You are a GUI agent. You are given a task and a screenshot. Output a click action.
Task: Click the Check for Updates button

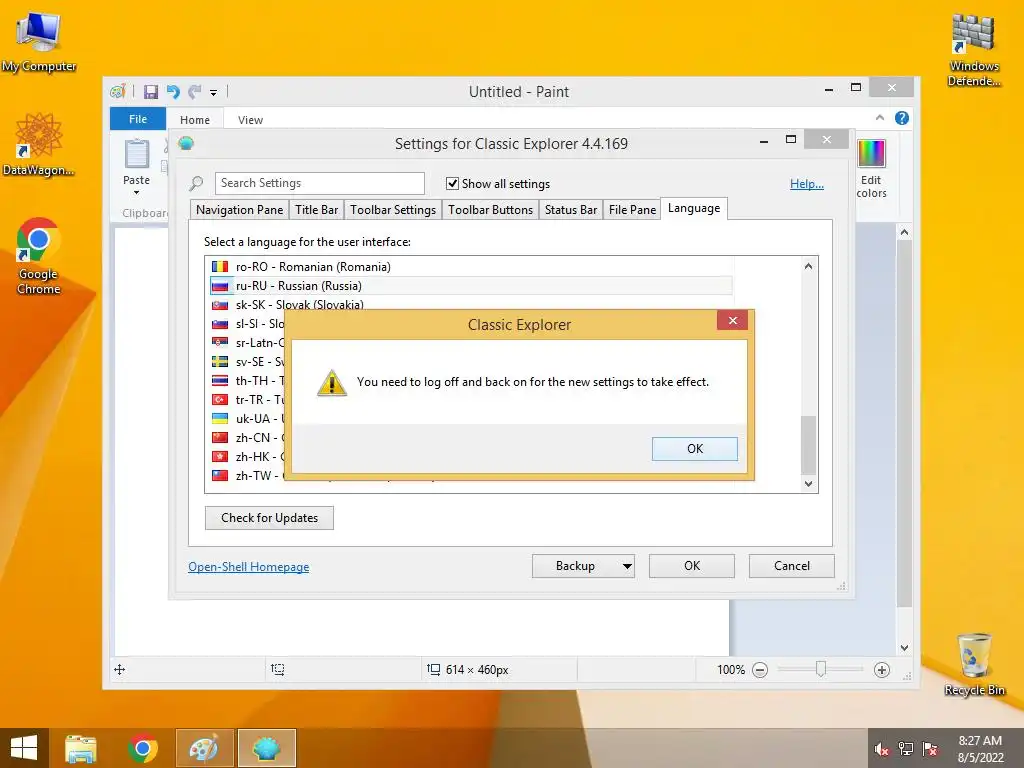(269, 518)
